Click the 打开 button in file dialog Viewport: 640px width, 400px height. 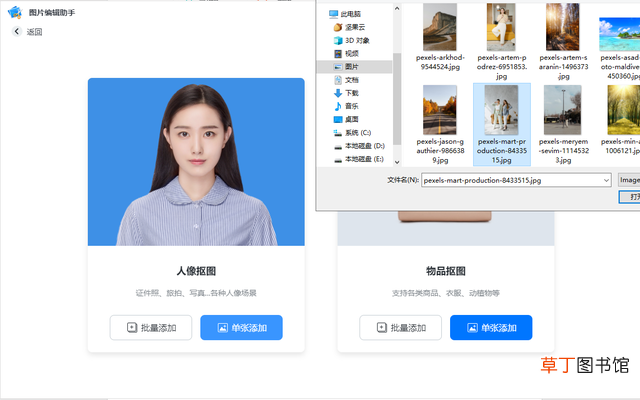(x=630, y=197)
